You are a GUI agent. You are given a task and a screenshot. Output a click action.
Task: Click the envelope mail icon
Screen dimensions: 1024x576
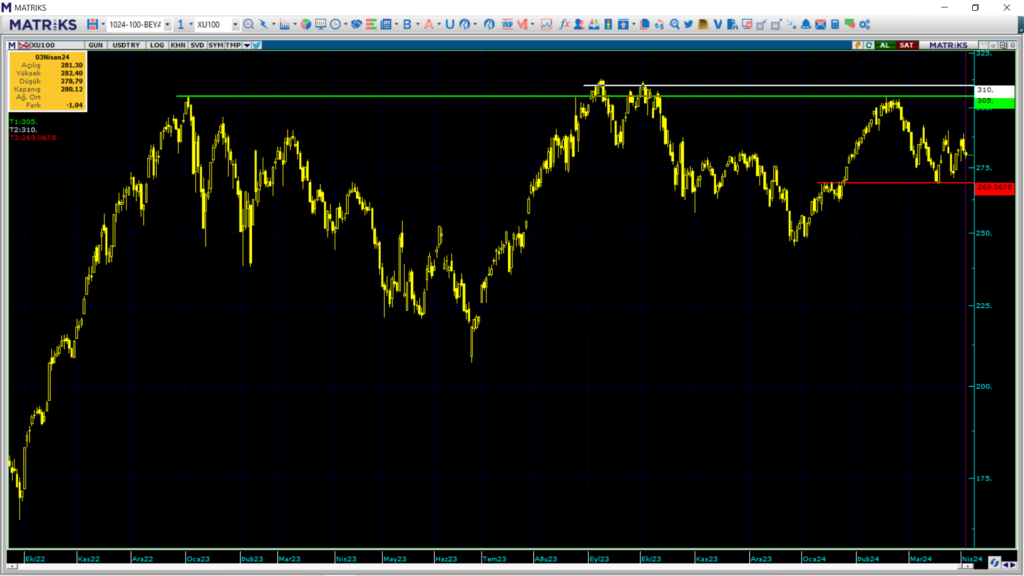coord(821,23)
